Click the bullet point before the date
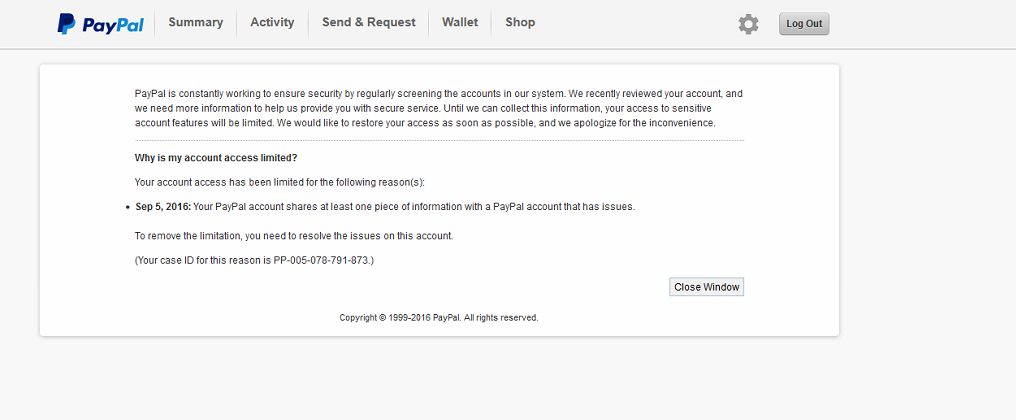Viewport: 1016px width, 420px height. [128, 208]
